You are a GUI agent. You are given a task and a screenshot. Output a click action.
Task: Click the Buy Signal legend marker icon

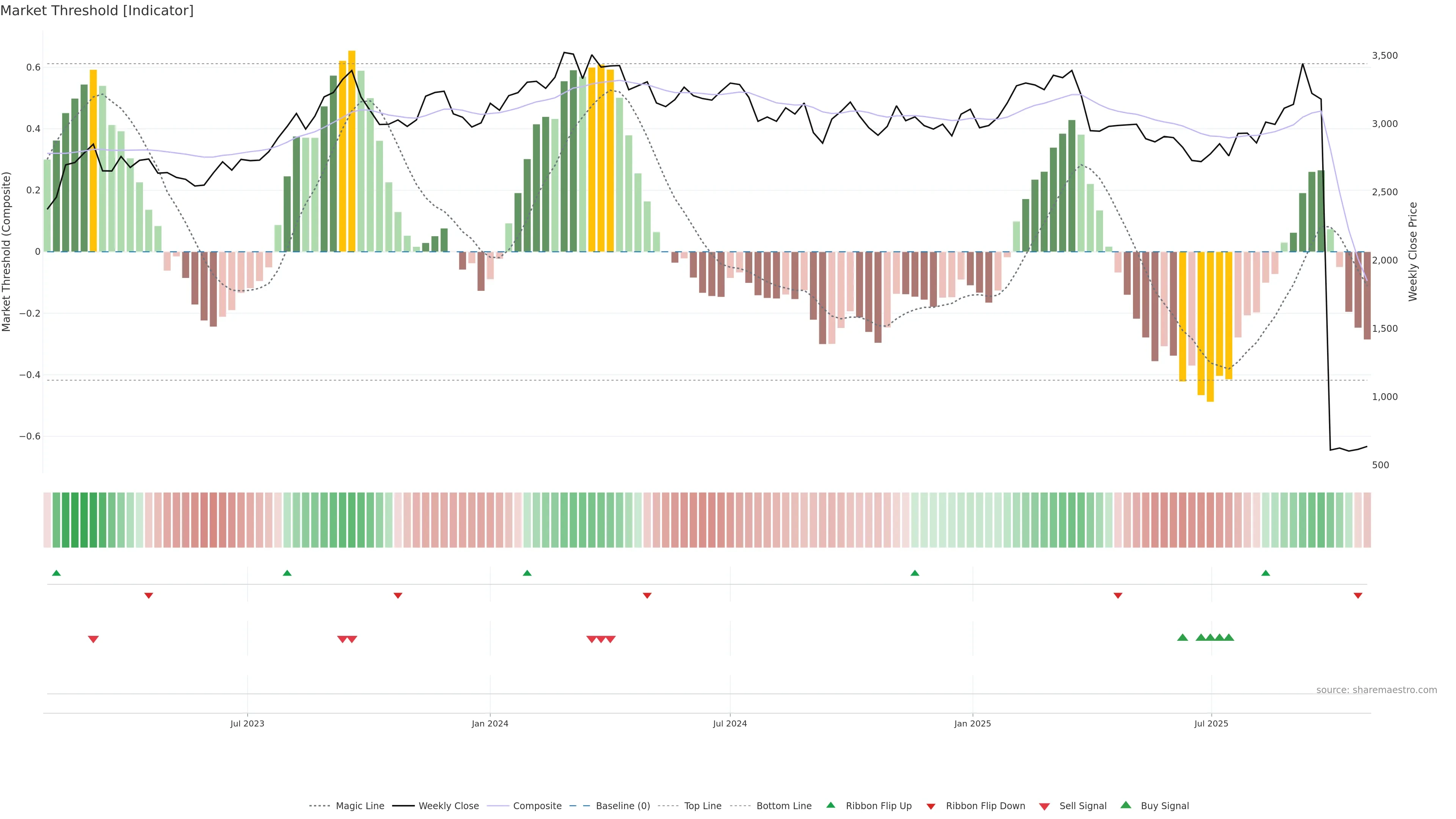[x=1126, y=805]
